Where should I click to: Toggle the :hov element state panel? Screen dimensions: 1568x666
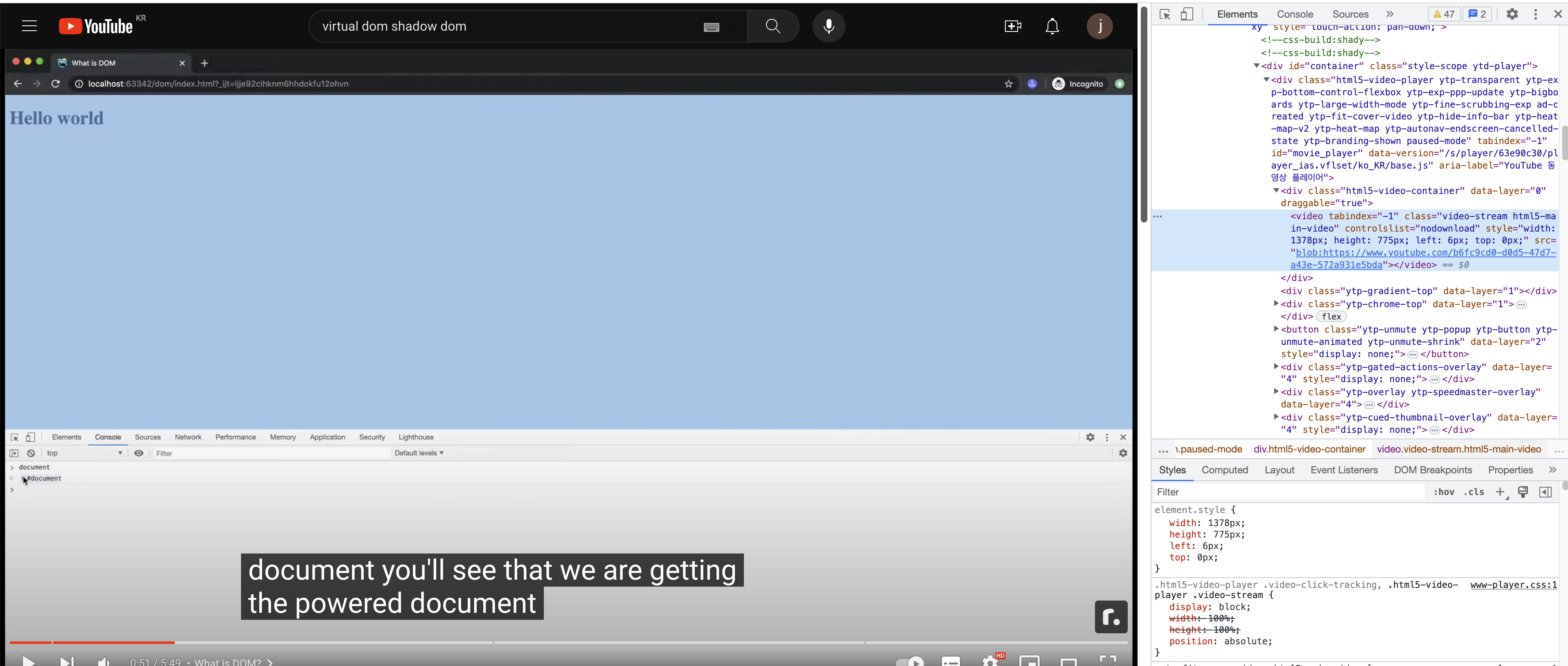1443,492
